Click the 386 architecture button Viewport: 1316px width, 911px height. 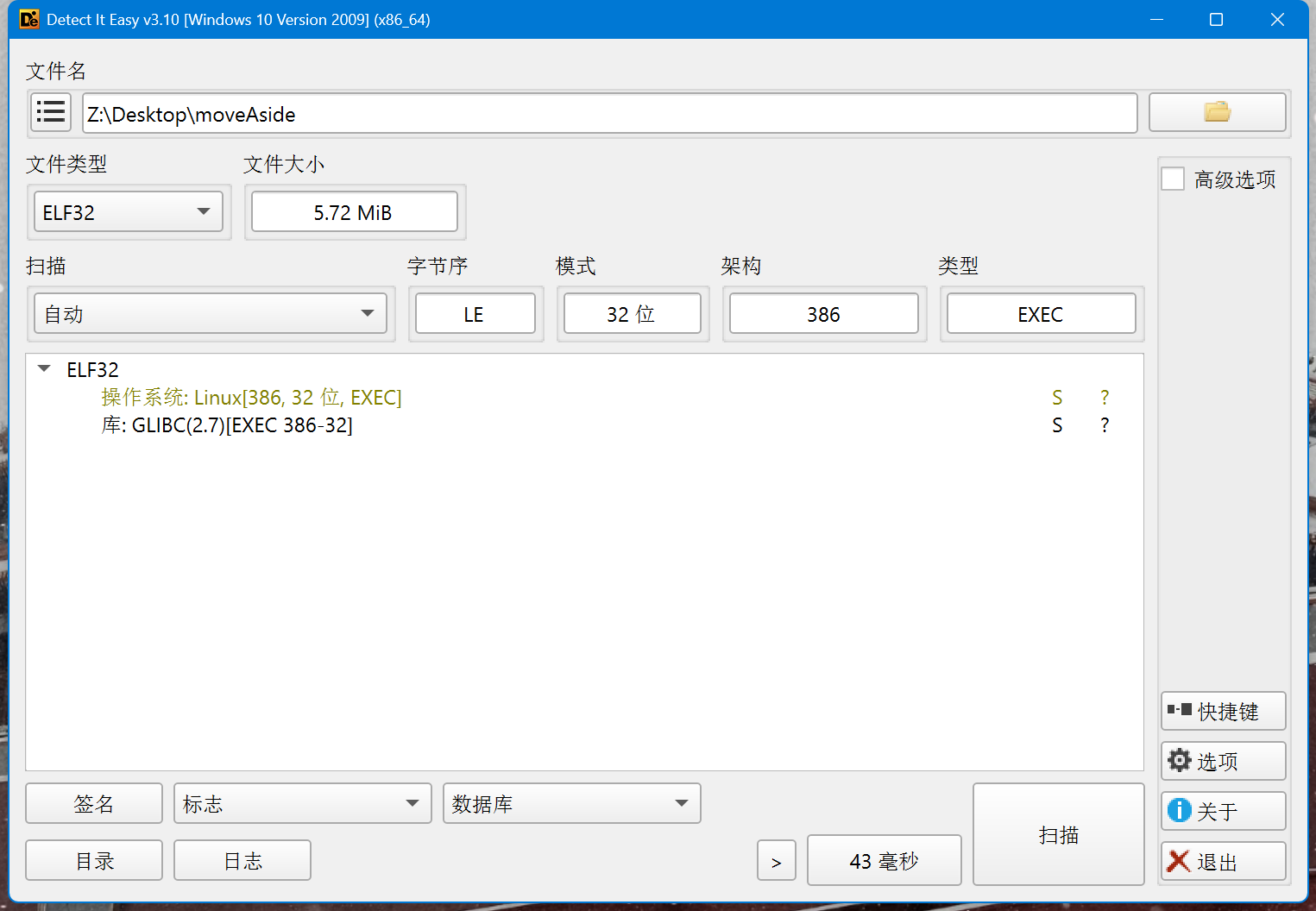[x=824, y=313]
